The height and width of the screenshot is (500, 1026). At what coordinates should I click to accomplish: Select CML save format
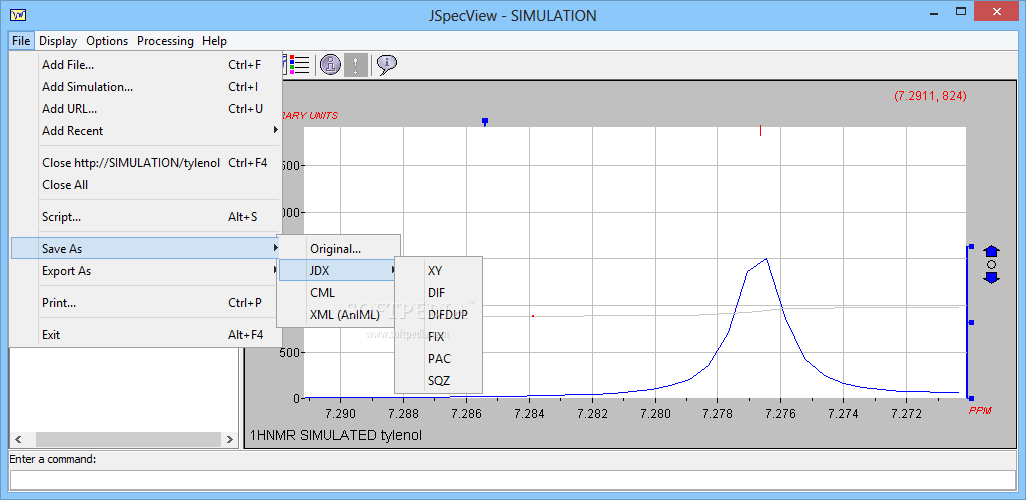point(338,293)
